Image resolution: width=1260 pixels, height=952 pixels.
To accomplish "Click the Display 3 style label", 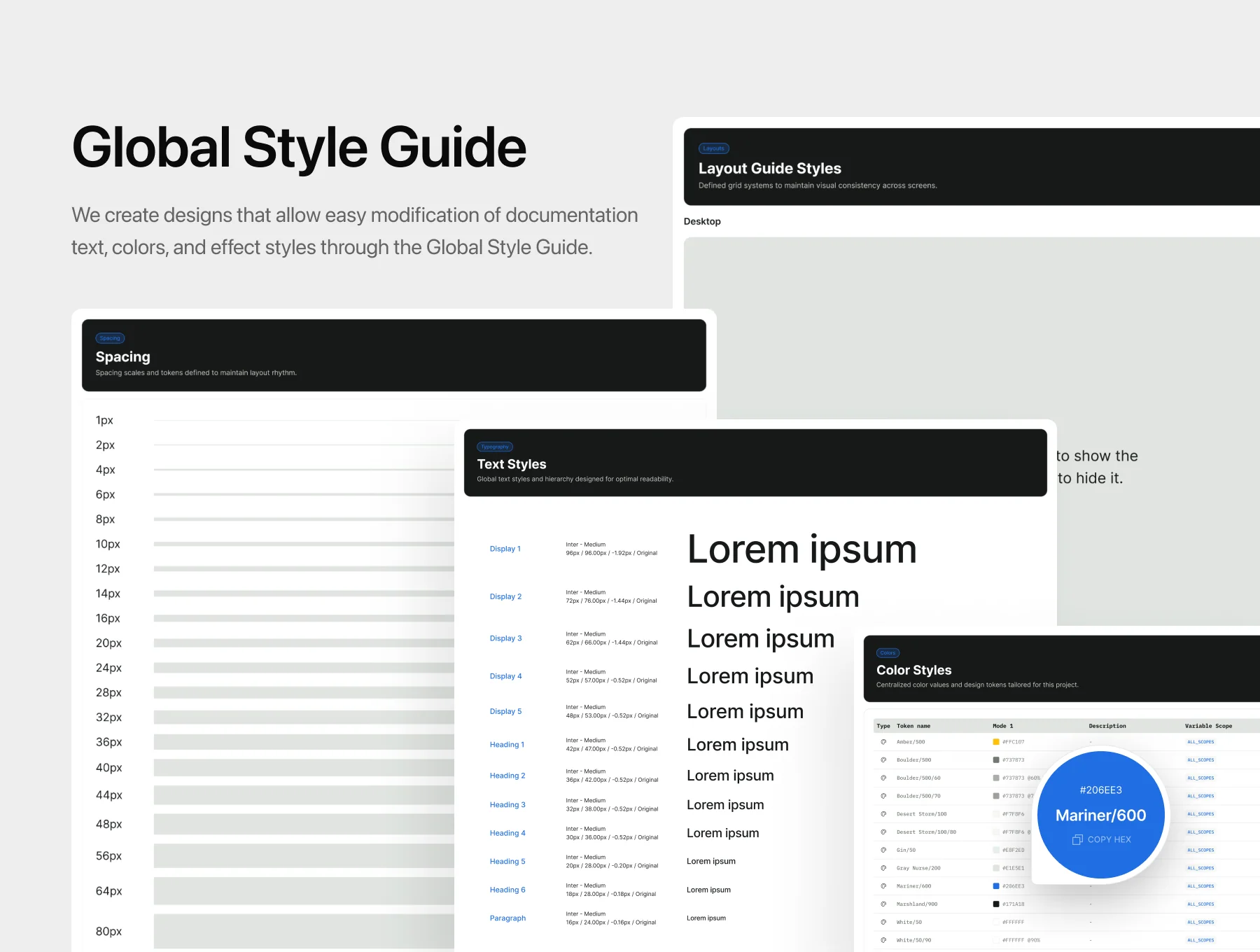I will click(x=505, y=638).
